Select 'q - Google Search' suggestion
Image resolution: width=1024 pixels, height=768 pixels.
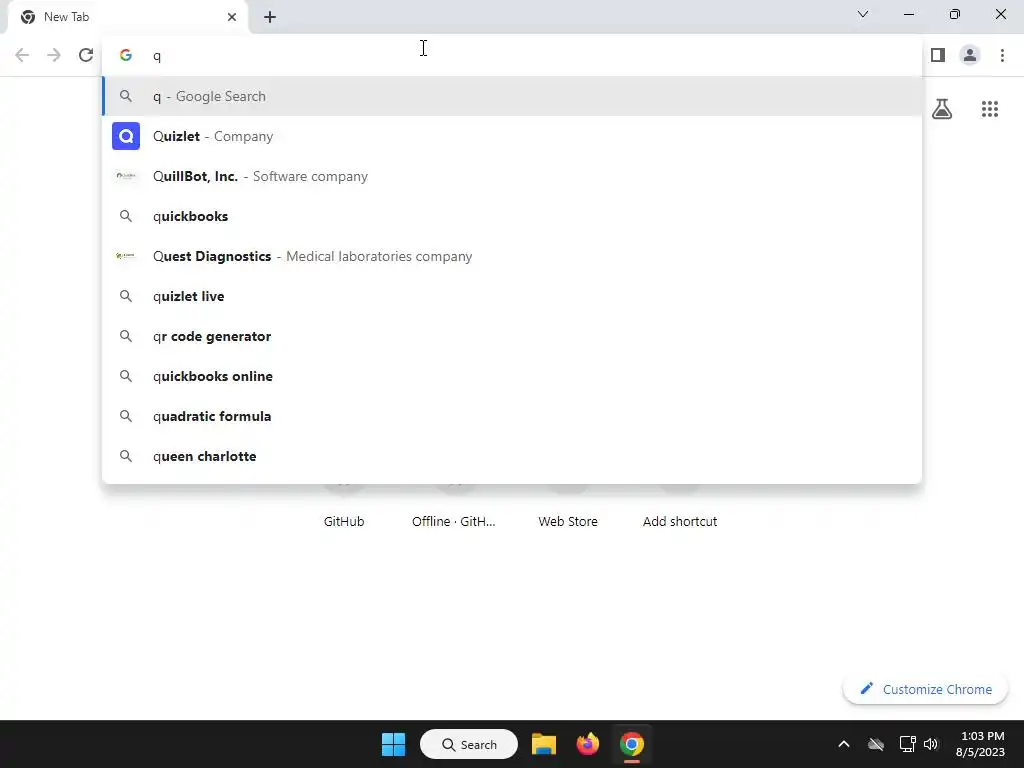click(512, 97)
